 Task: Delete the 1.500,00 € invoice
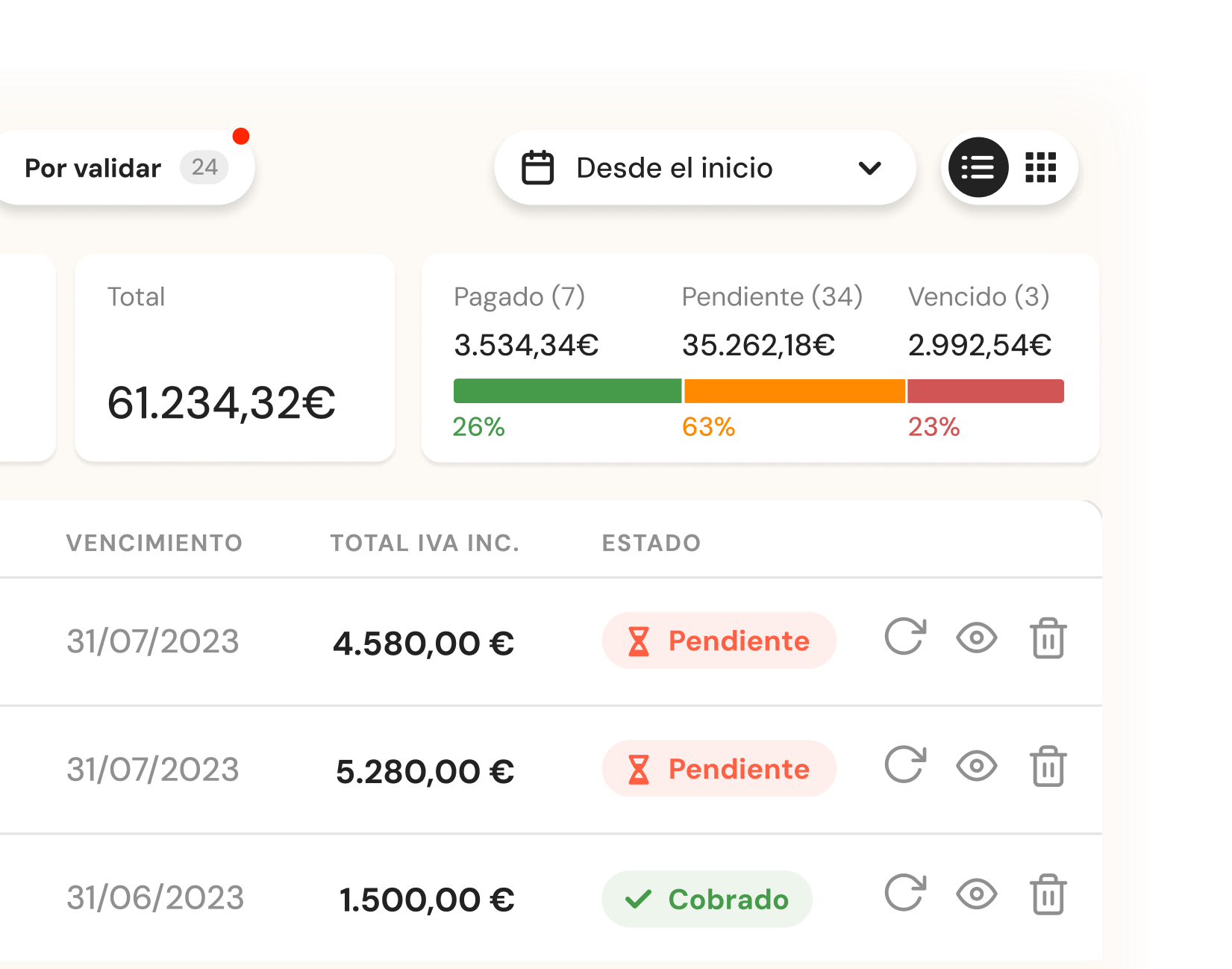coord(1048,894)
